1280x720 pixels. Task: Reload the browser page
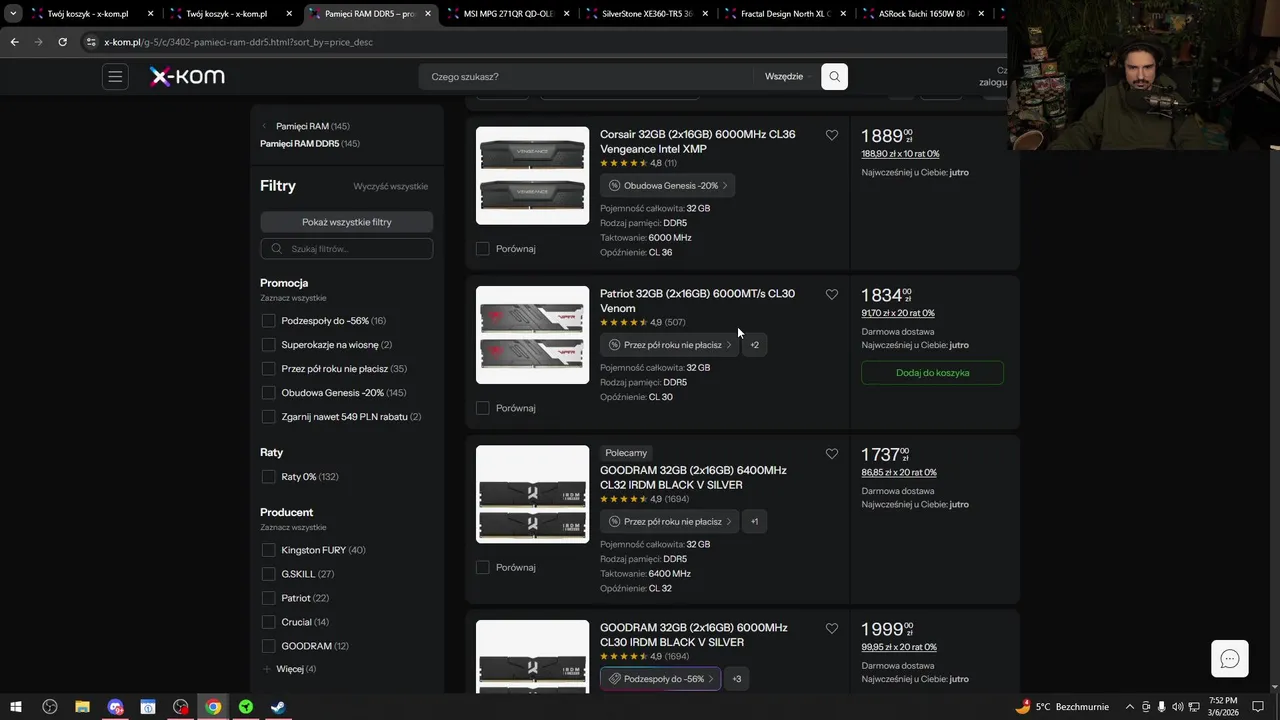coord(62,42)
